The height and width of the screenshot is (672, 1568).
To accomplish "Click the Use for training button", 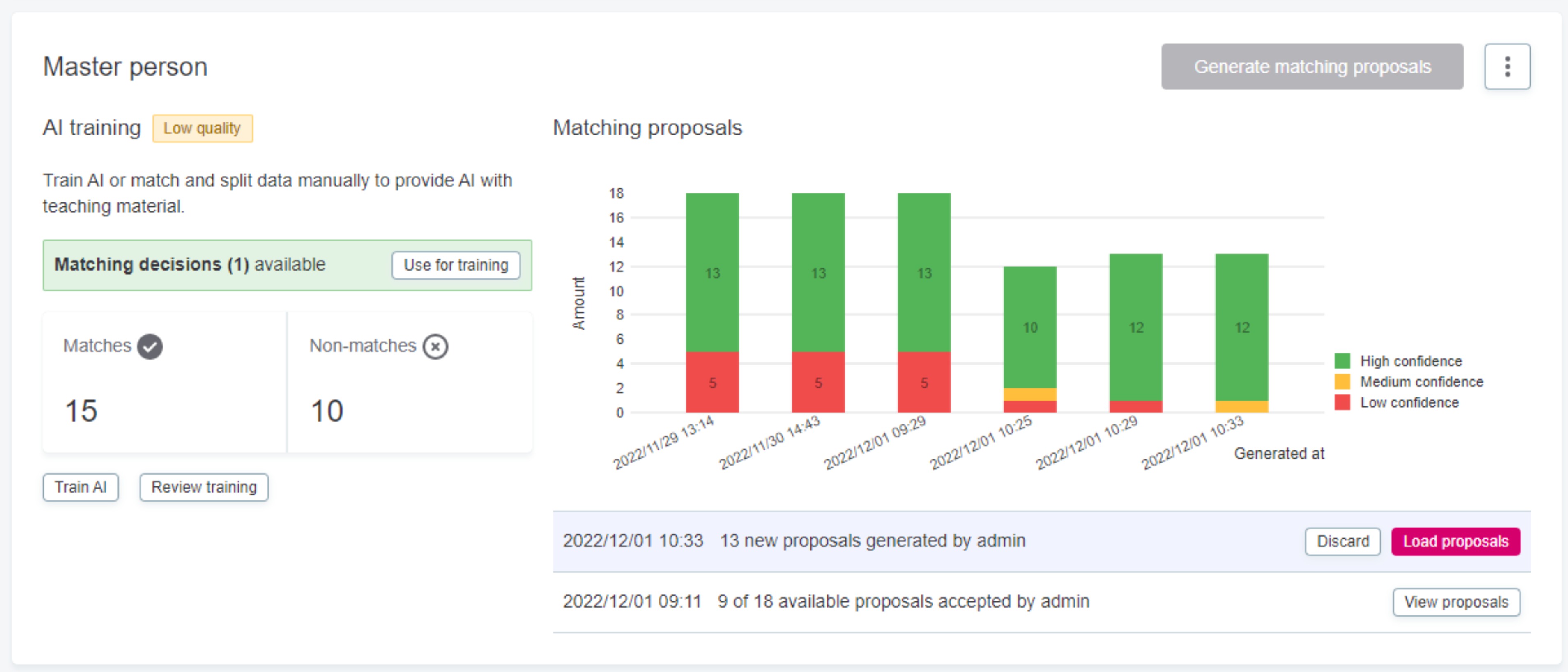I will click(455, 264).
